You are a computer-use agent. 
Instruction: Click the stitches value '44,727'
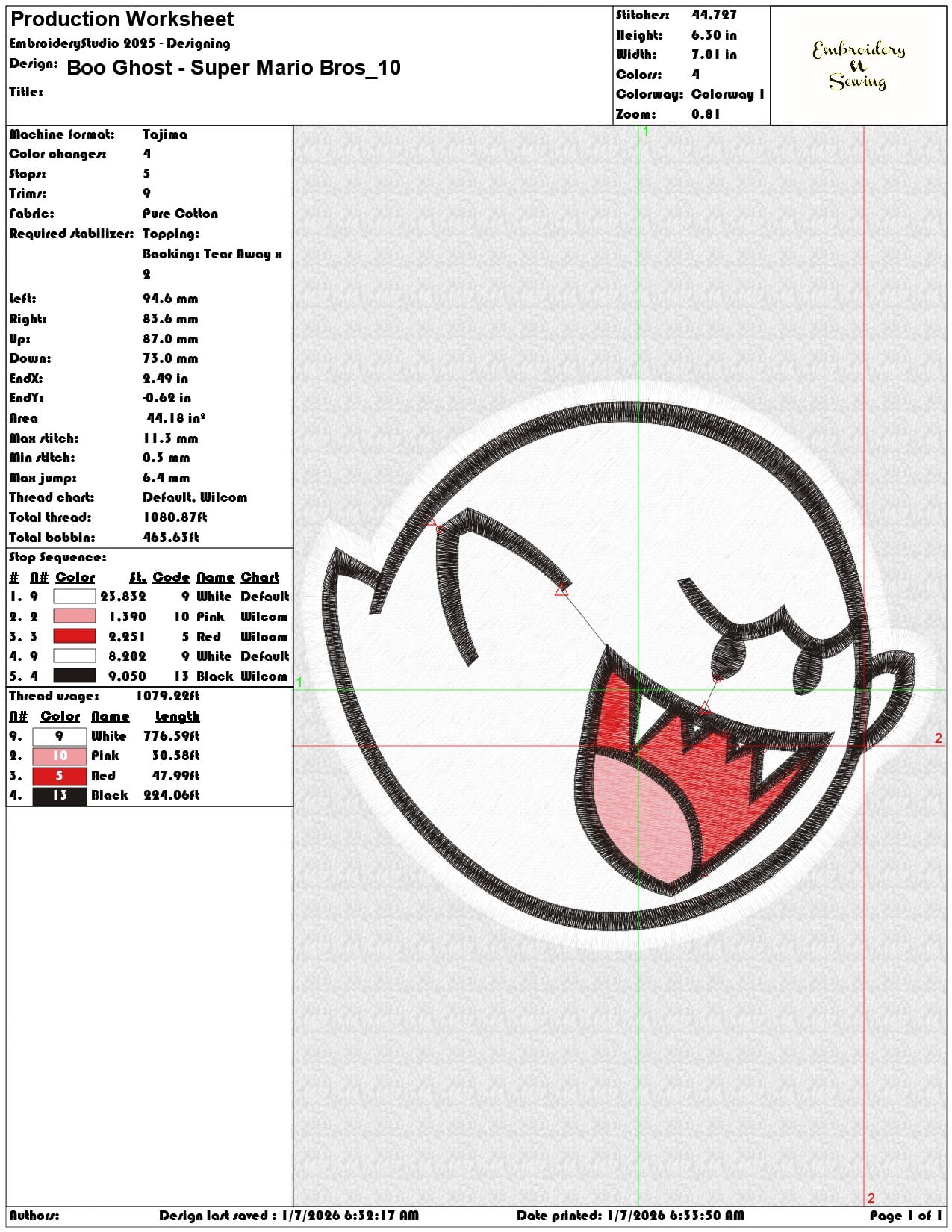click(714, 15)
